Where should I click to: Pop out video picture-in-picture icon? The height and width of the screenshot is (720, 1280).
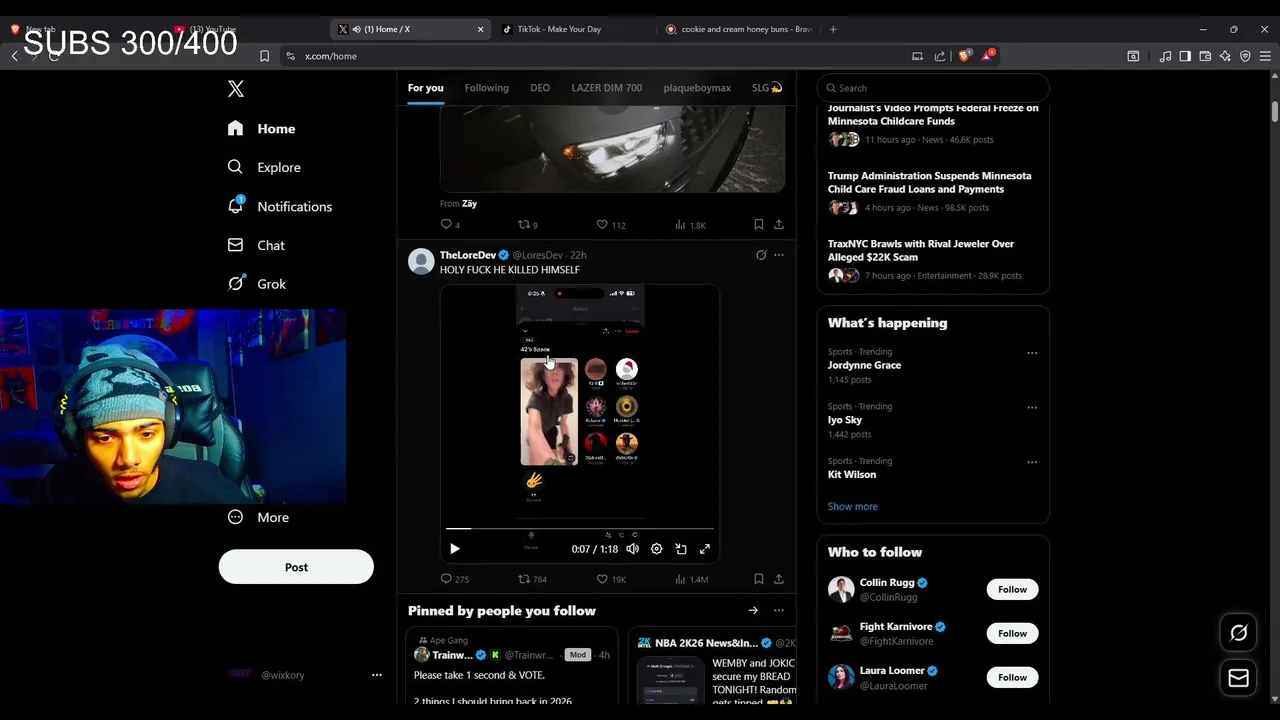click(x=681, y=549)
